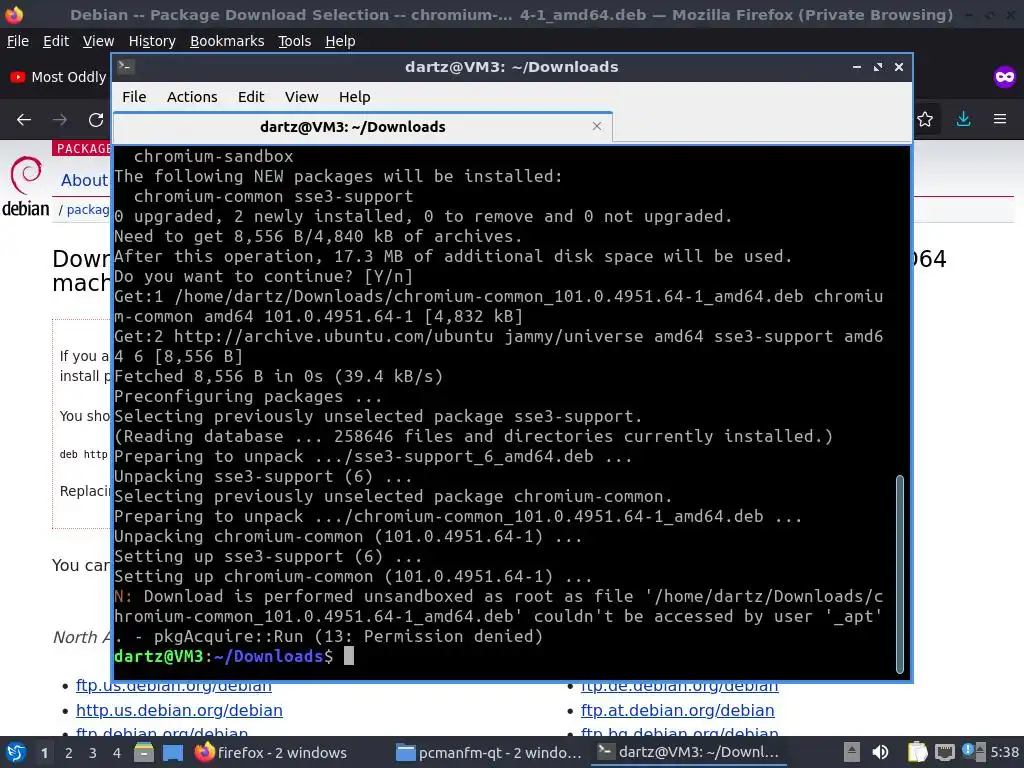Click Firefox back arrow button
The width and height of the screenshot is (1024, 768).
coord(24,120)
